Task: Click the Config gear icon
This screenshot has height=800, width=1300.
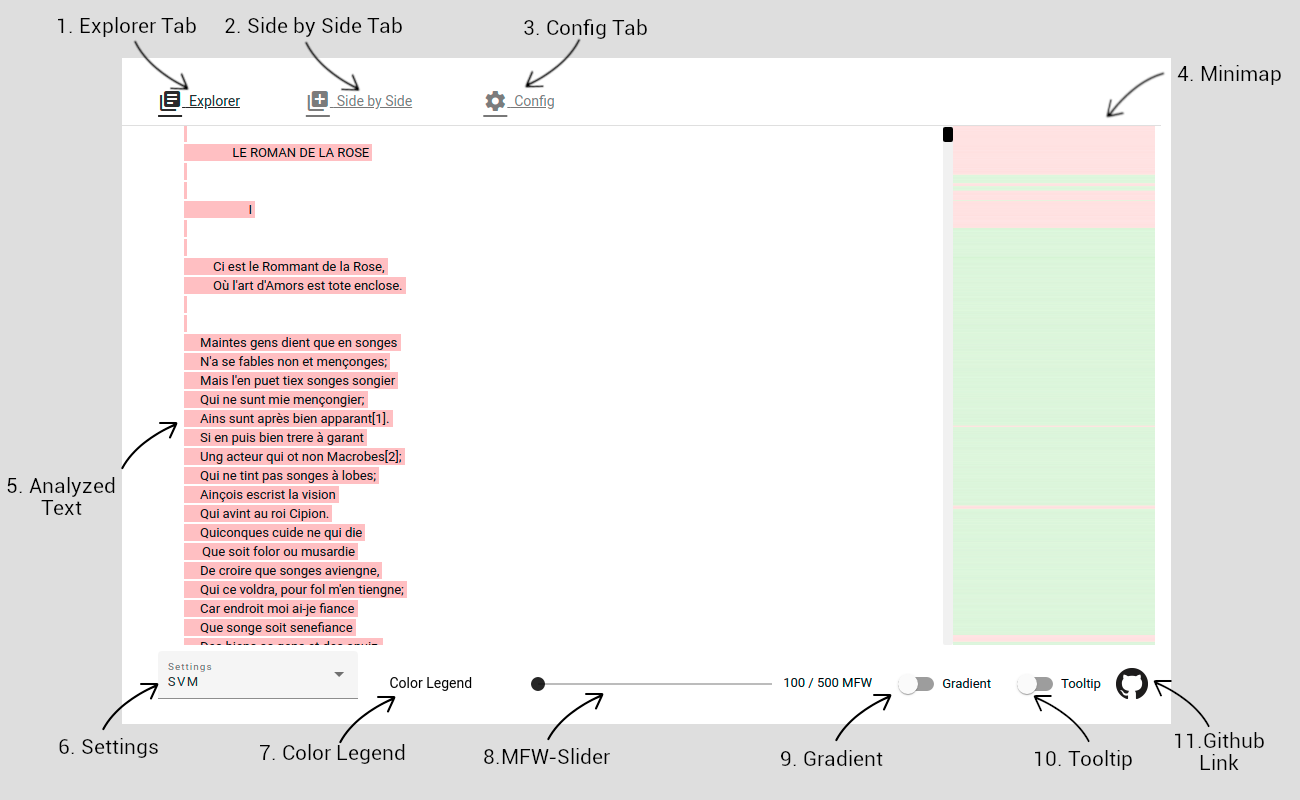Action: point(495,101)
